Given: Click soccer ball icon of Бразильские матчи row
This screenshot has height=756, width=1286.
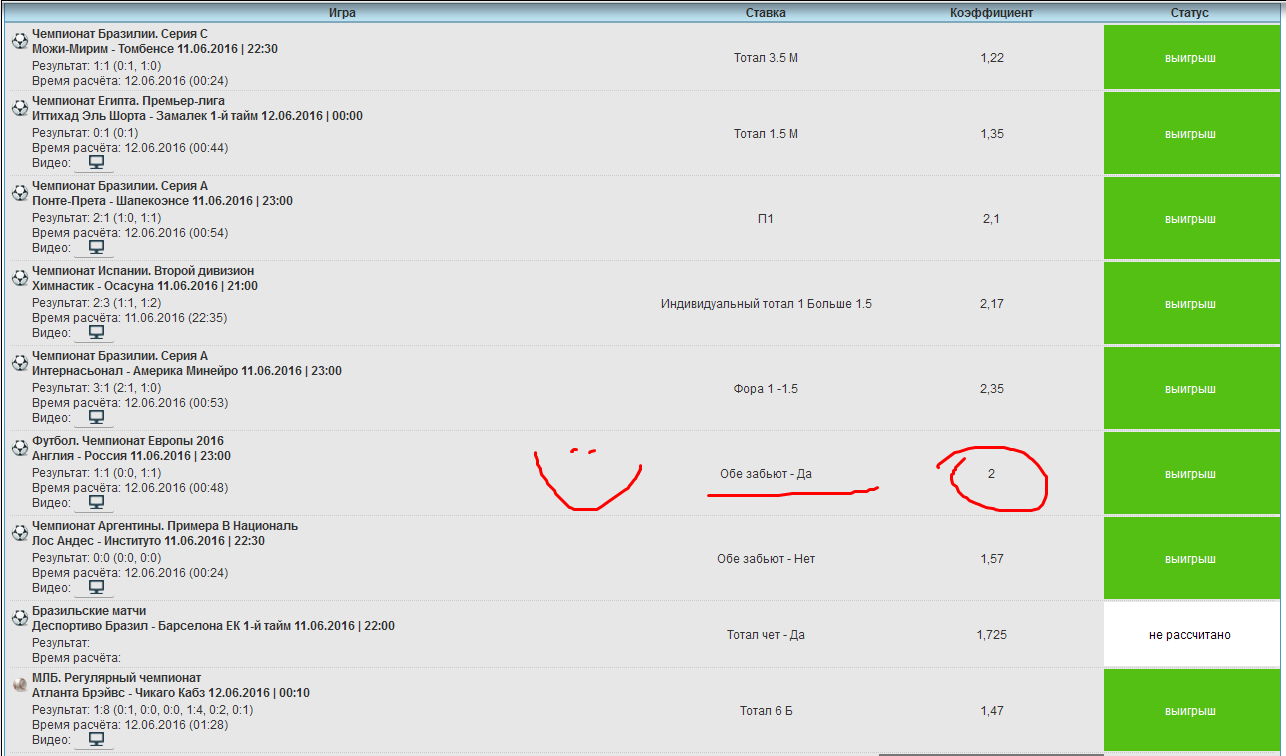Looking at the screenshot, I should pos(19,618).
